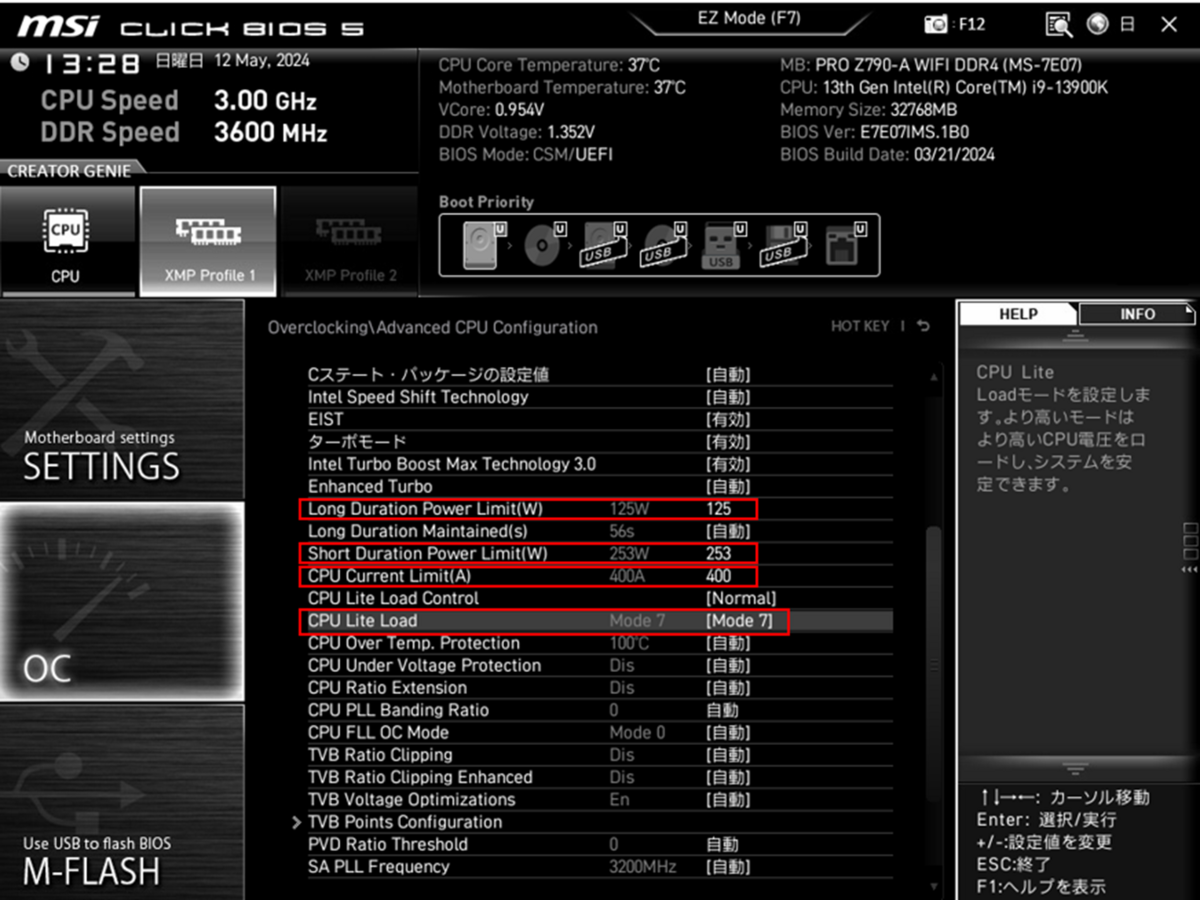The width and height of the screenshot is (1200, 900).
Task: Click the HOT KEY label
Action: [x=860, y=327]
